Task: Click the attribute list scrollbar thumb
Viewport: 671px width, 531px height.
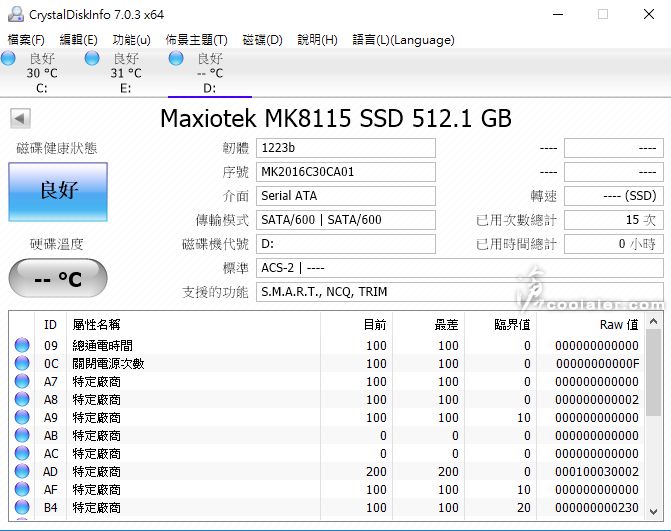Action: [653, 373]
